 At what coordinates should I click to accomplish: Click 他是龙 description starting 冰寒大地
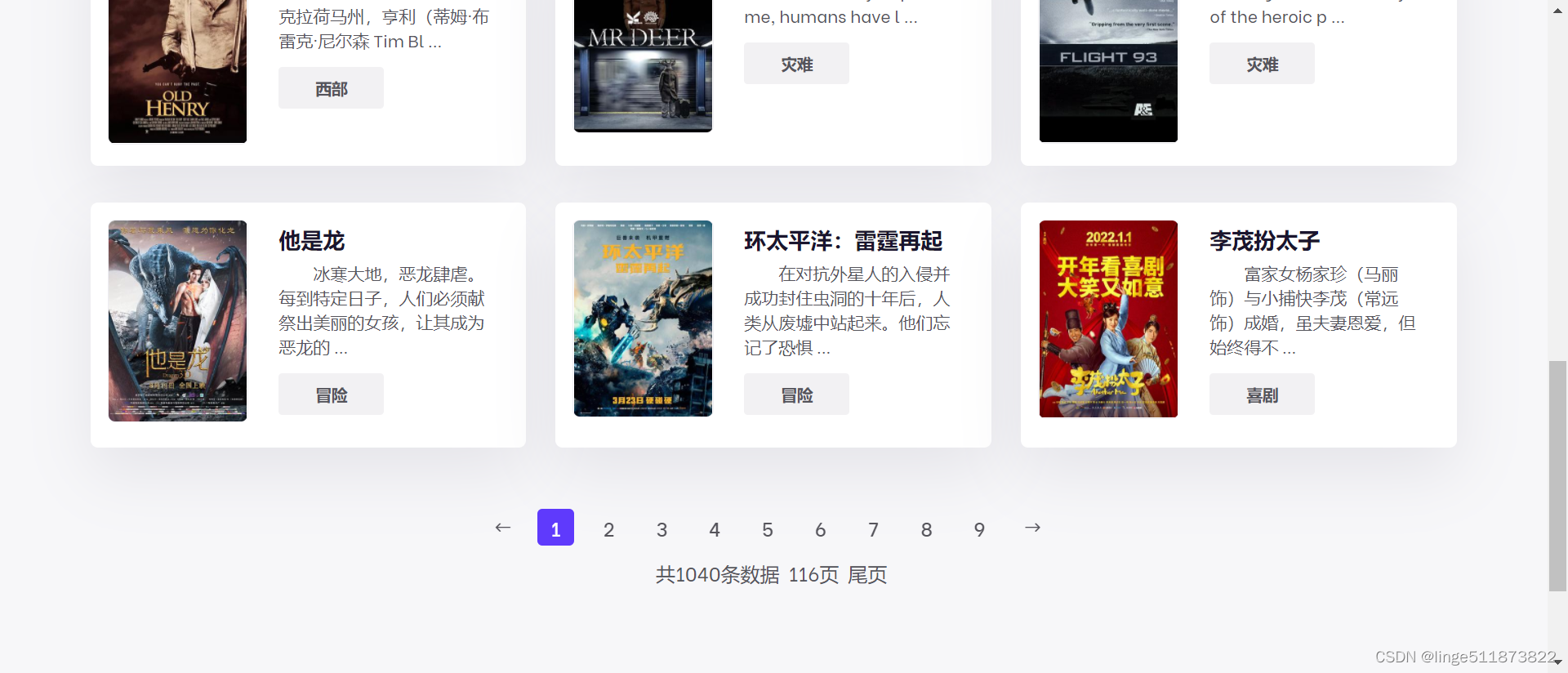(381, 311)
